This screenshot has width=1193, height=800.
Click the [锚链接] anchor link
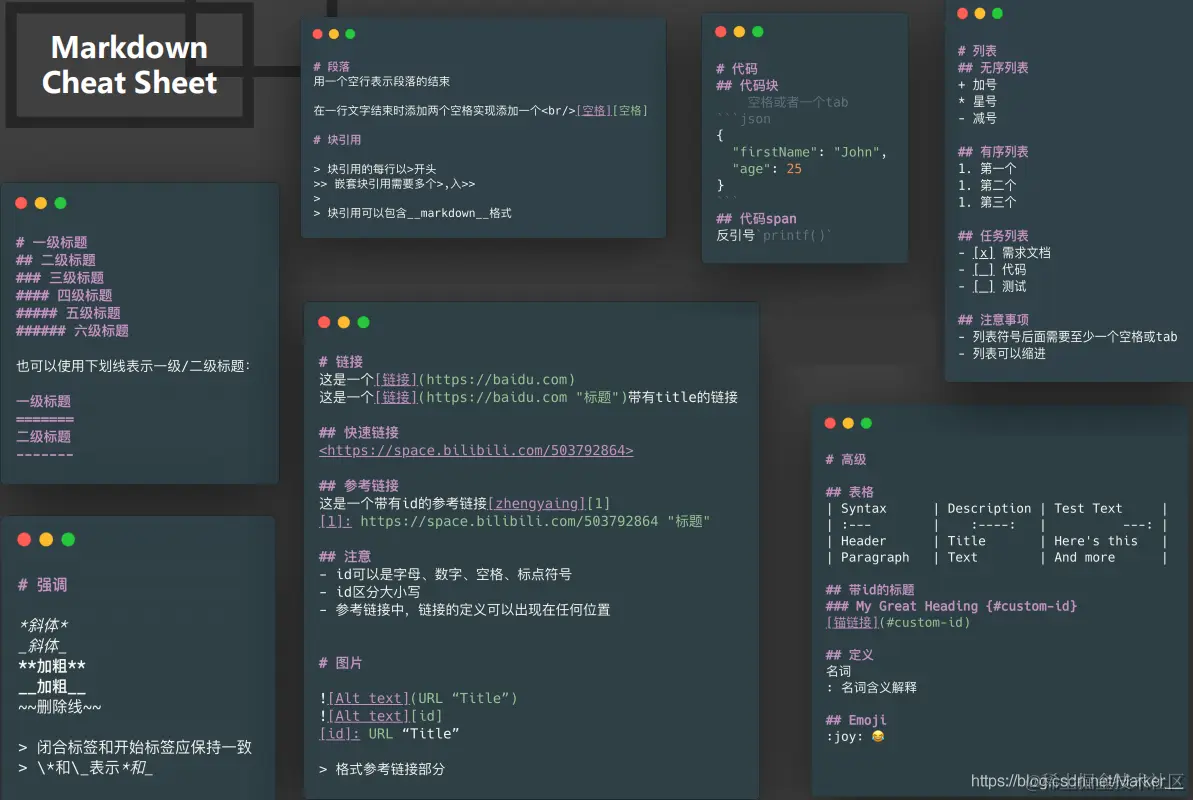click(x=852, y=622)
